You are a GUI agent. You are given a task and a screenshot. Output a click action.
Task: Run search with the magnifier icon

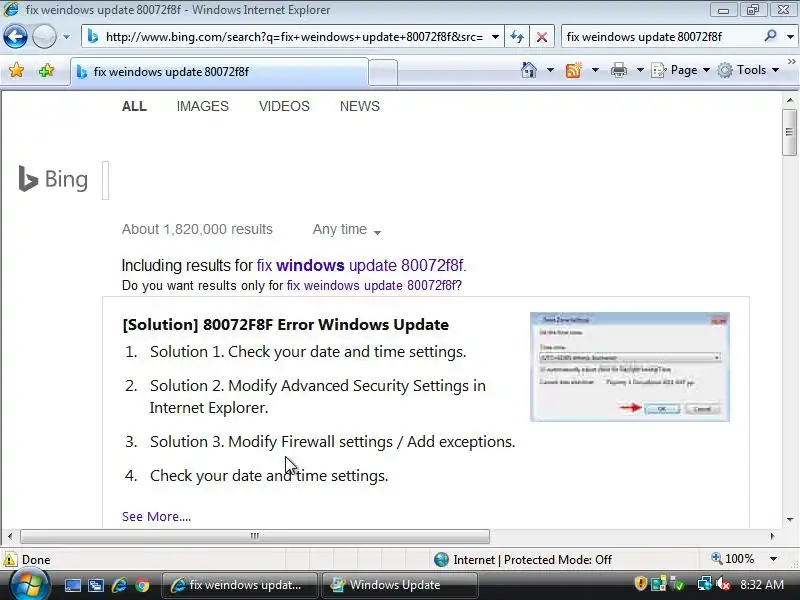tap(770, 36)
